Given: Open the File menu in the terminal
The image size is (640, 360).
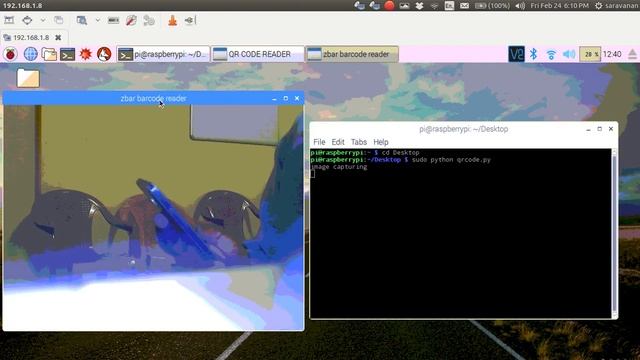Looking at the screenshot, I should pyautogui.click(x=319, y=142).
